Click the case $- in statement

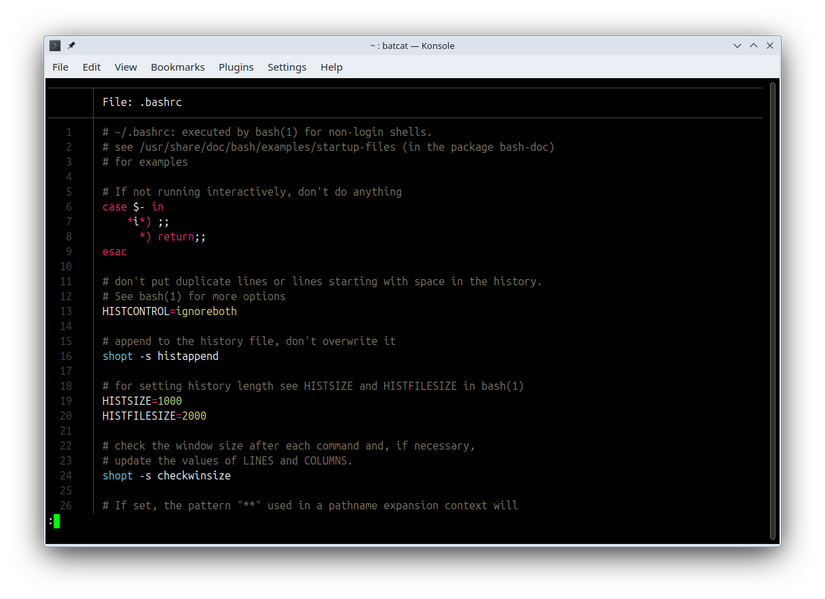click(x=130, y=206)
